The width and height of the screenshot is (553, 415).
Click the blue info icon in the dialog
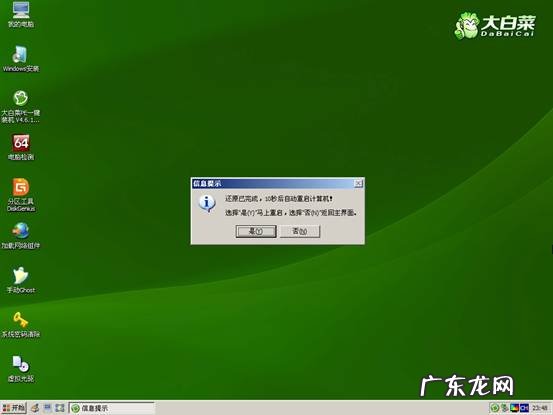point(207,203)
